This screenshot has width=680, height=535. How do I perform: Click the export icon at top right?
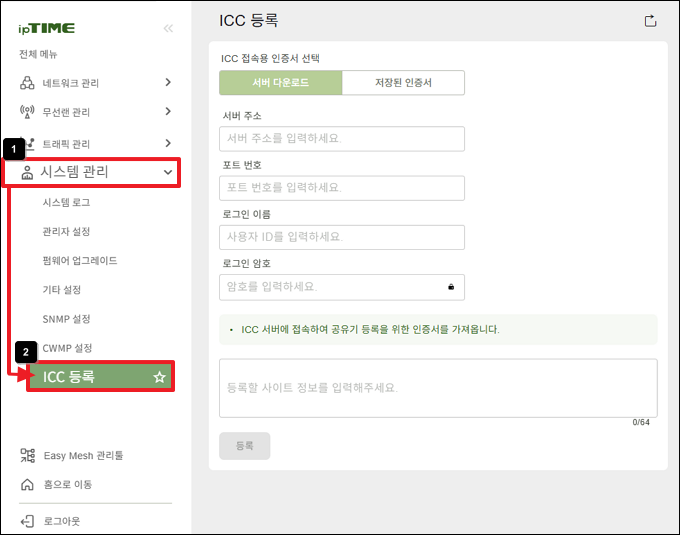click(x=650, y=20)
